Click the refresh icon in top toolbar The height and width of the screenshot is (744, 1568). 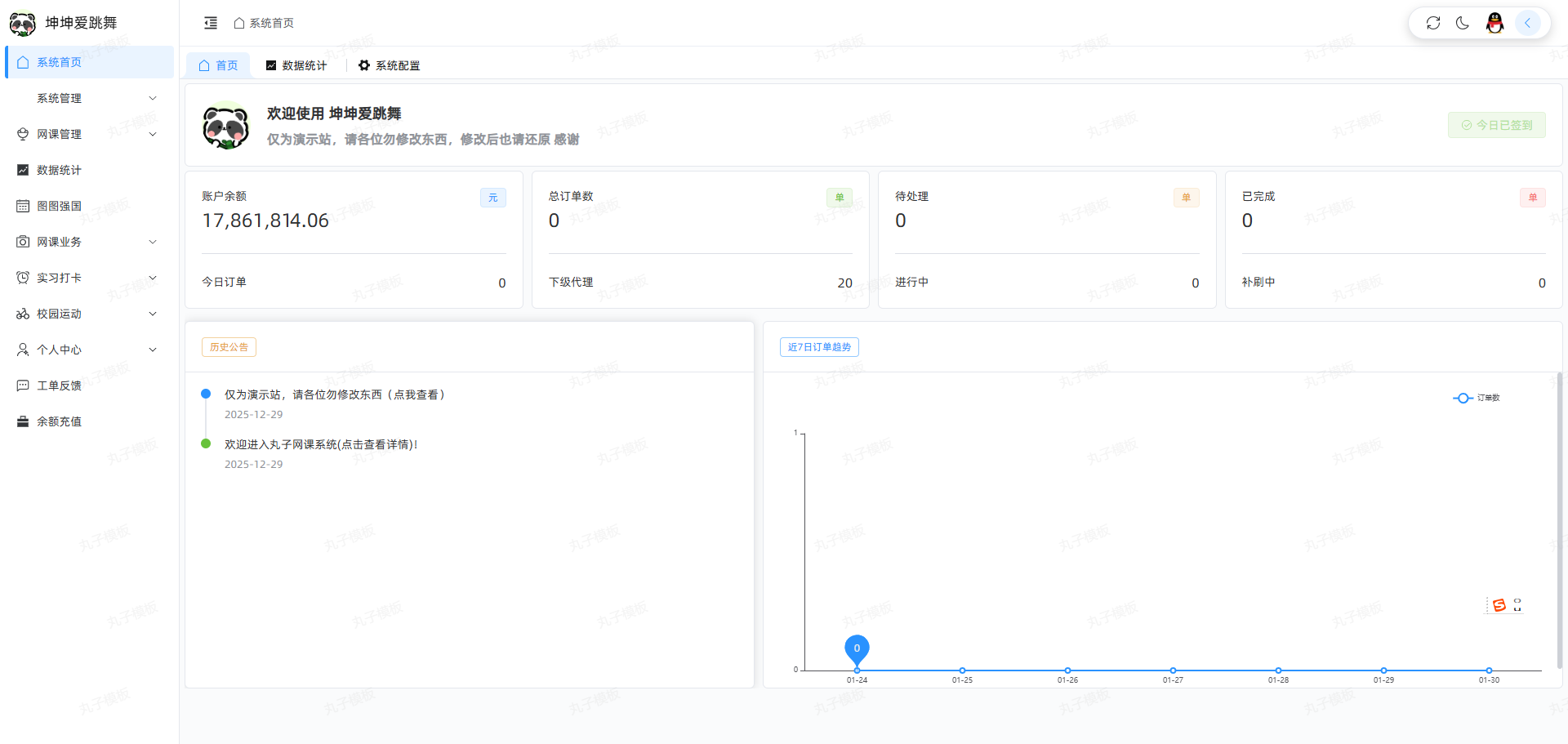tap(1433, 23)
